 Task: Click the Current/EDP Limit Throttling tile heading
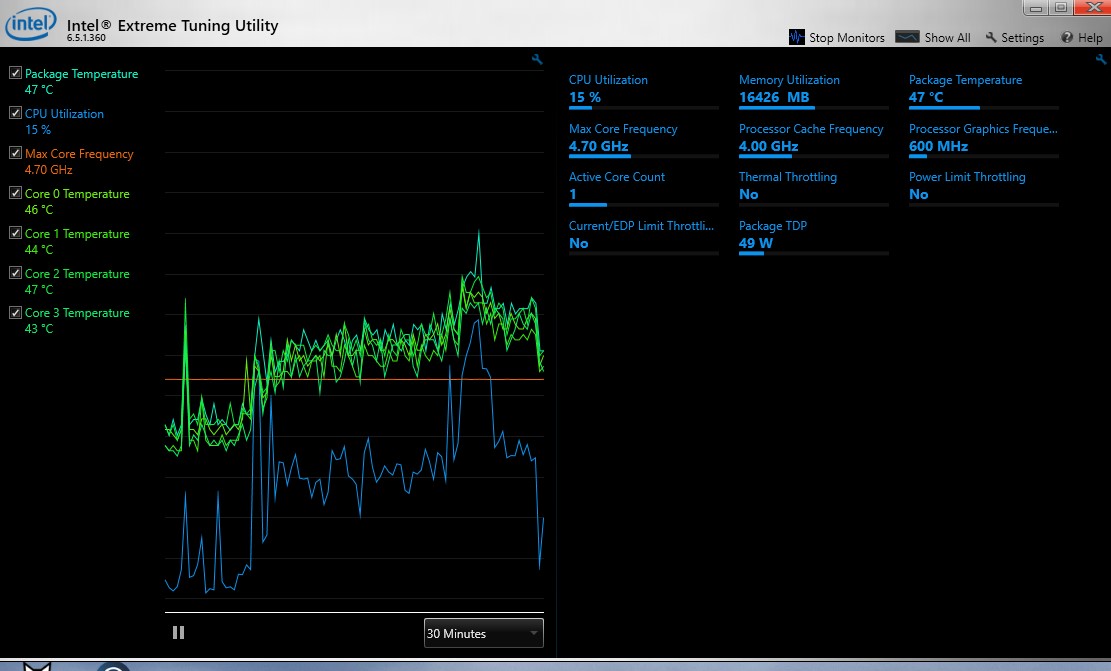(641, 226)
